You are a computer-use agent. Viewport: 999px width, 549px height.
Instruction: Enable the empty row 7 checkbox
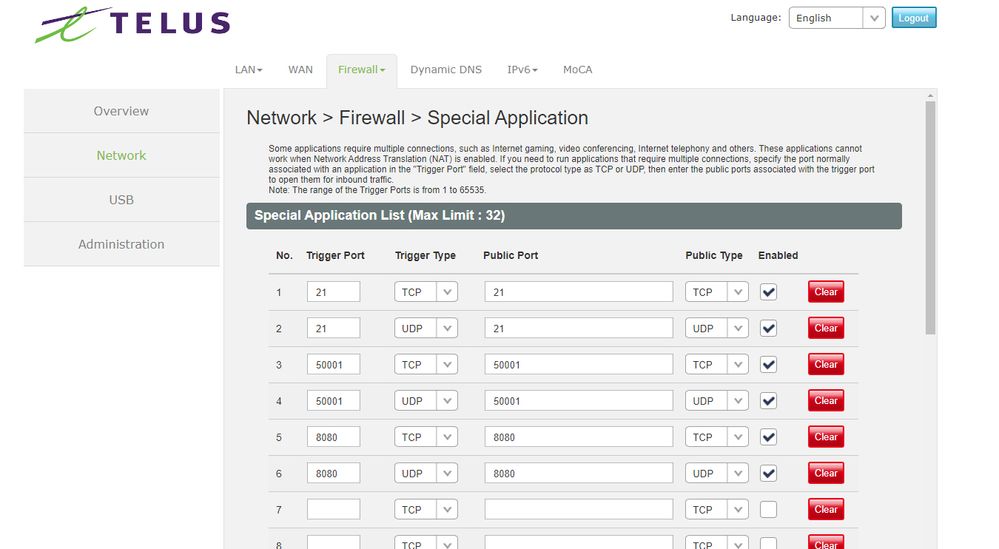(x=768, y=510)
